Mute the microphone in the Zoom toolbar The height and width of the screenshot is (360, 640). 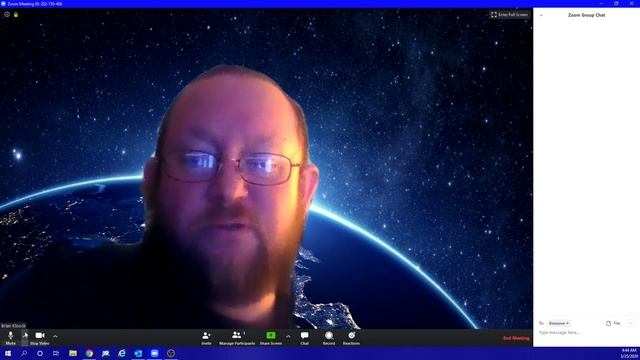pyautogui.click(x=11, y=338)
